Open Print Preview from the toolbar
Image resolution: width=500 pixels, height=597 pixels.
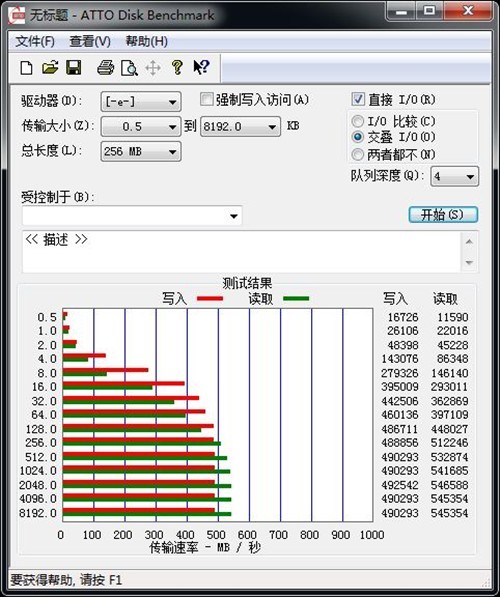(129, 68)
